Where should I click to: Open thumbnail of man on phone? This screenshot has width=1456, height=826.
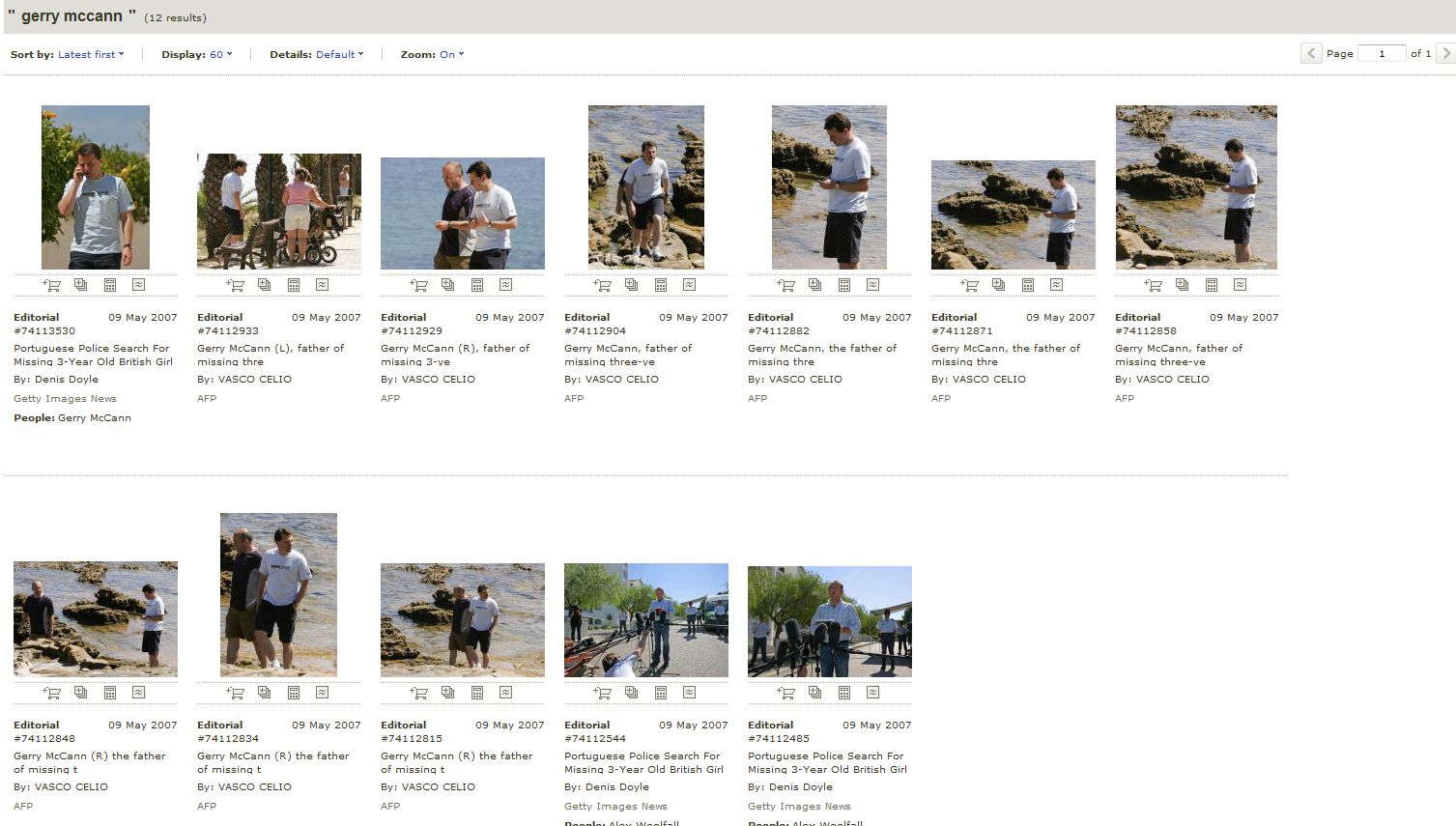[x=96, y=187]
